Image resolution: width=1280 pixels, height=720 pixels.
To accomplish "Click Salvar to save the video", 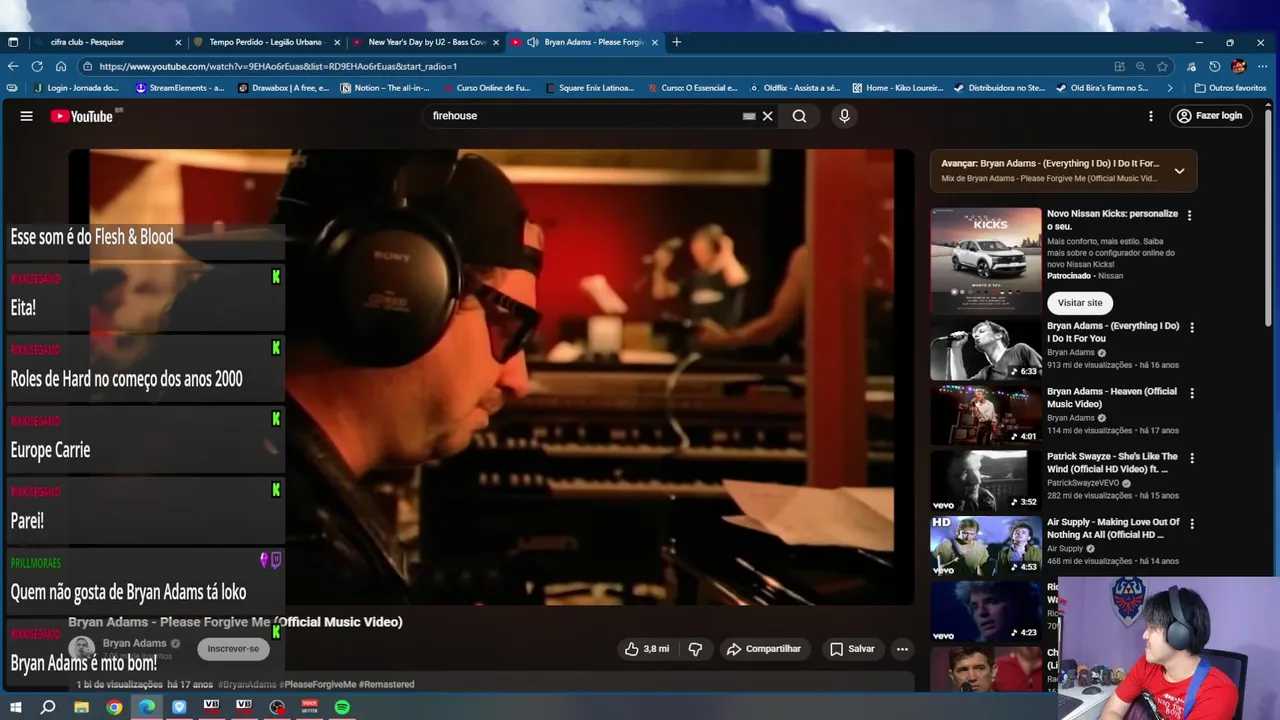I will 852,649.
